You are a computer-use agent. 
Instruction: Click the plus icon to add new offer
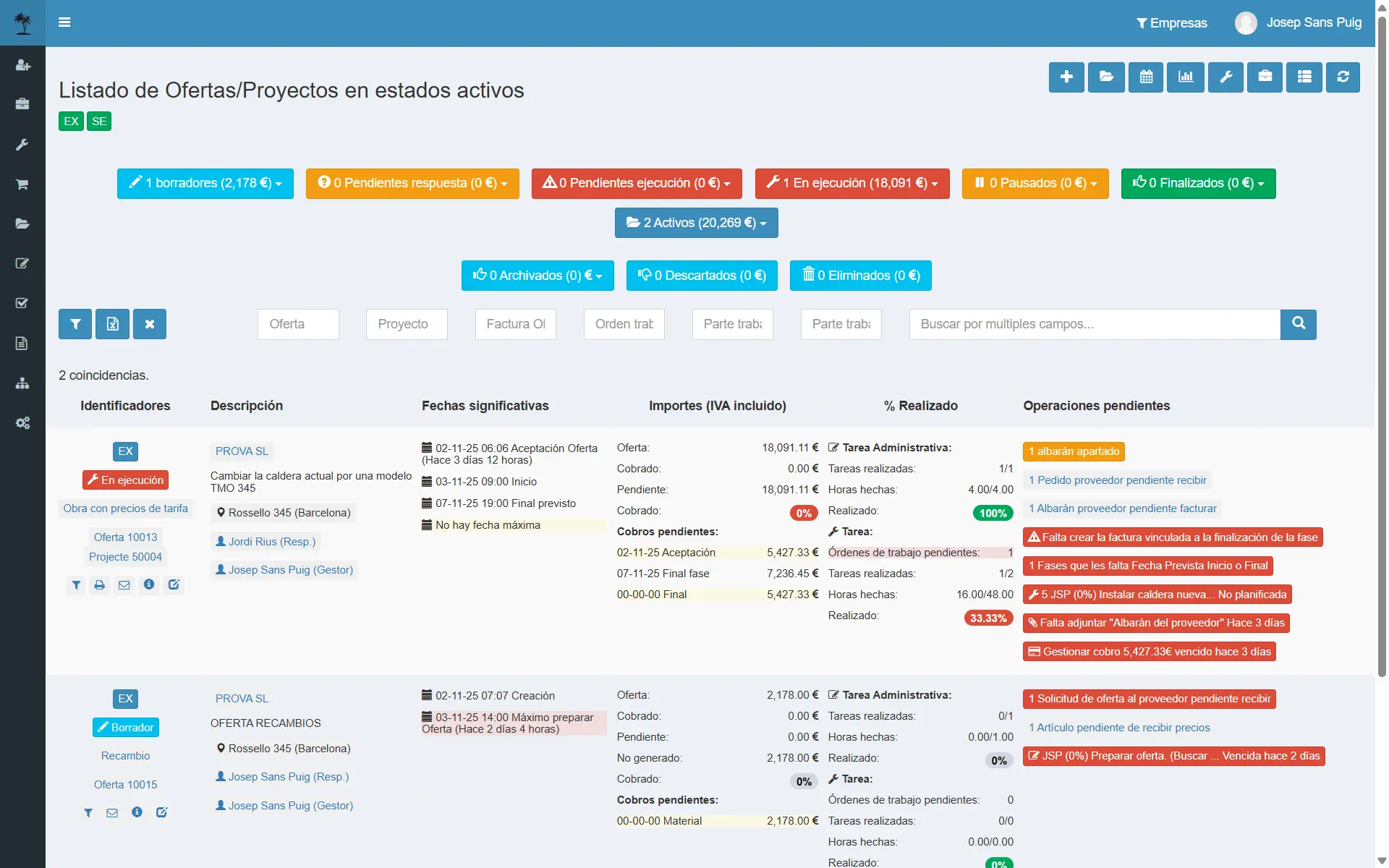(1066, 77)
